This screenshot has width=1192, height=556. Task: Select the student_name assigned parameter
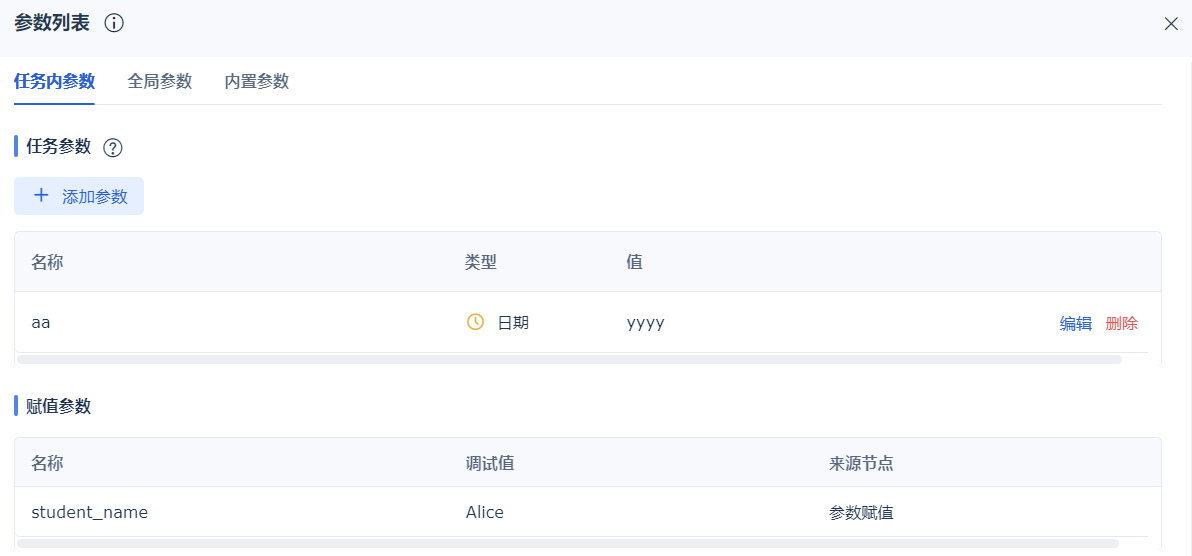89,513
